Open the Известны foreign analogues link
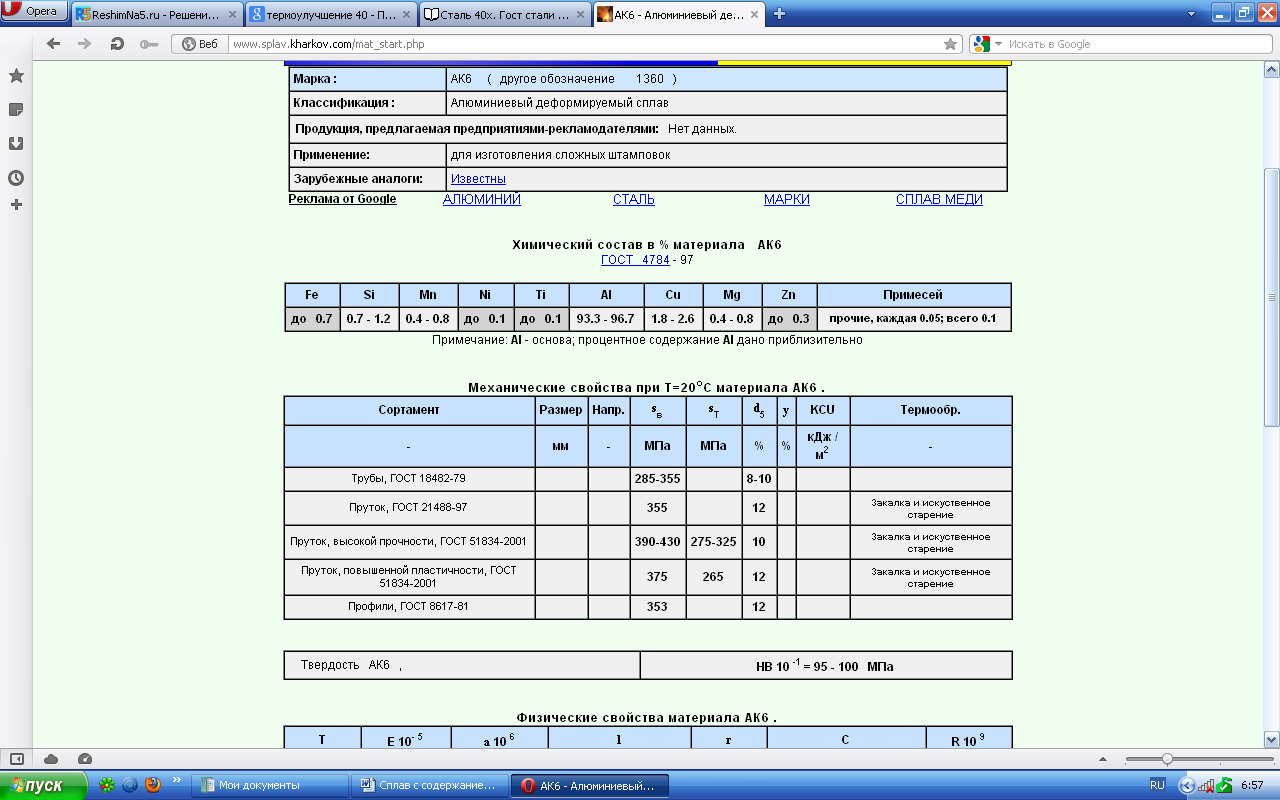 pos(478,179)
